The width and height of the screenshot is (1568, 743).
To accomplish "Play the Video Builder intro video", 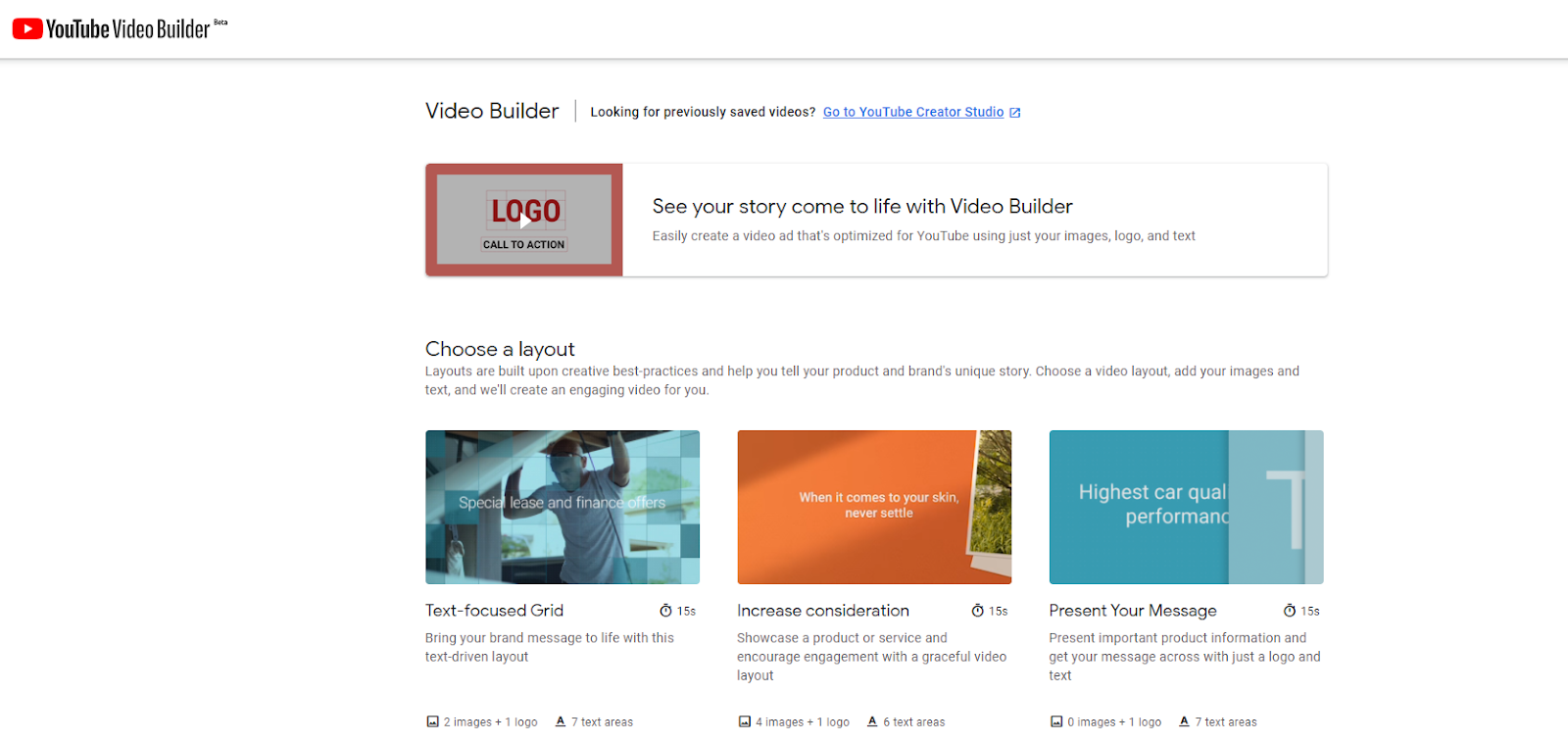I will tap(524, 221).
